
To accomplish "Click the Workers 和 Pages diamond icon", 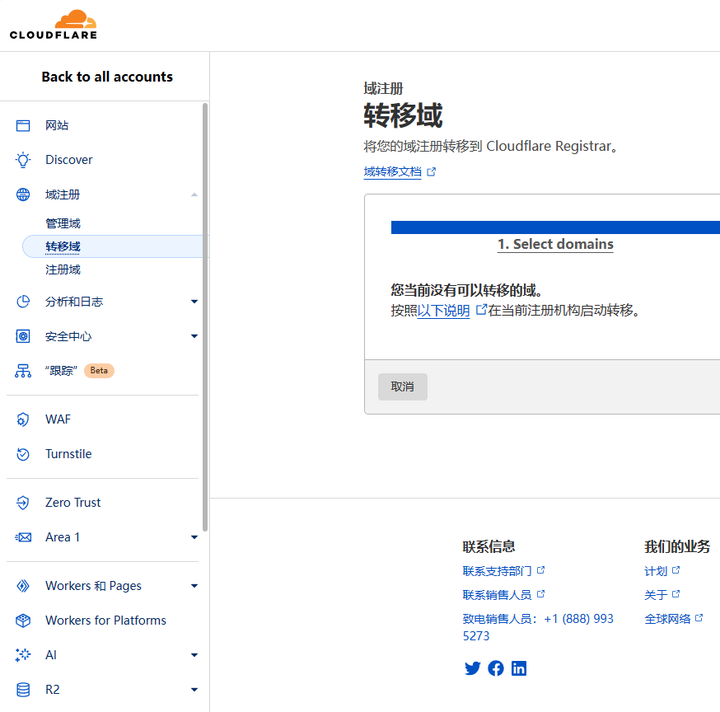I will (23, 586).
